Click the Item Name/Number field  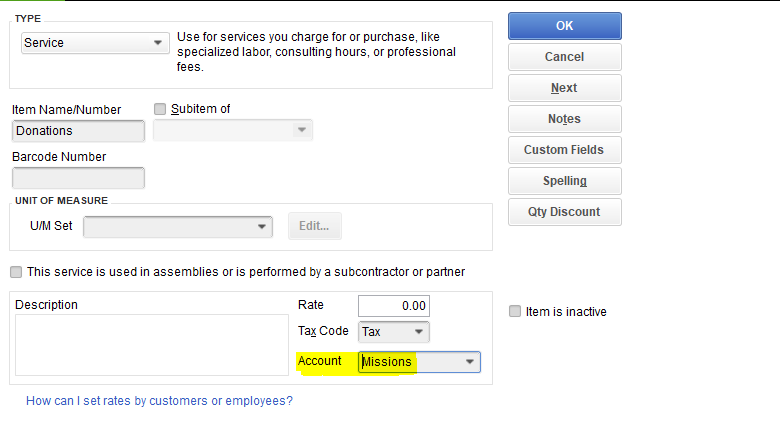78,131
